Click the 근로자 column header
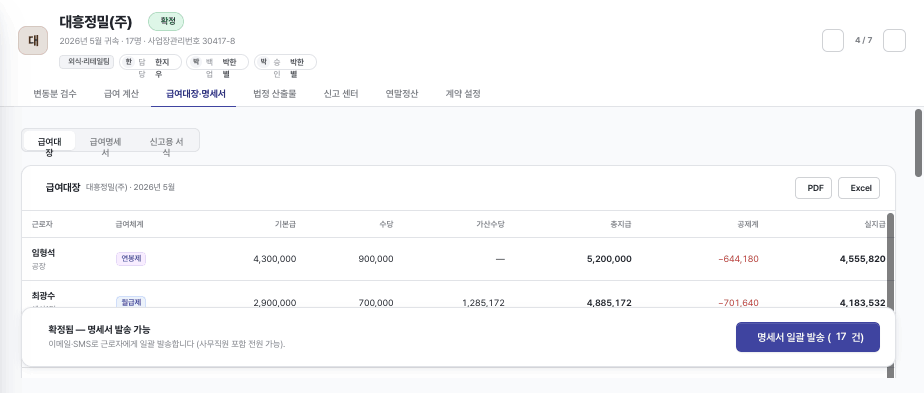924x393 pixels. point(42,224)
